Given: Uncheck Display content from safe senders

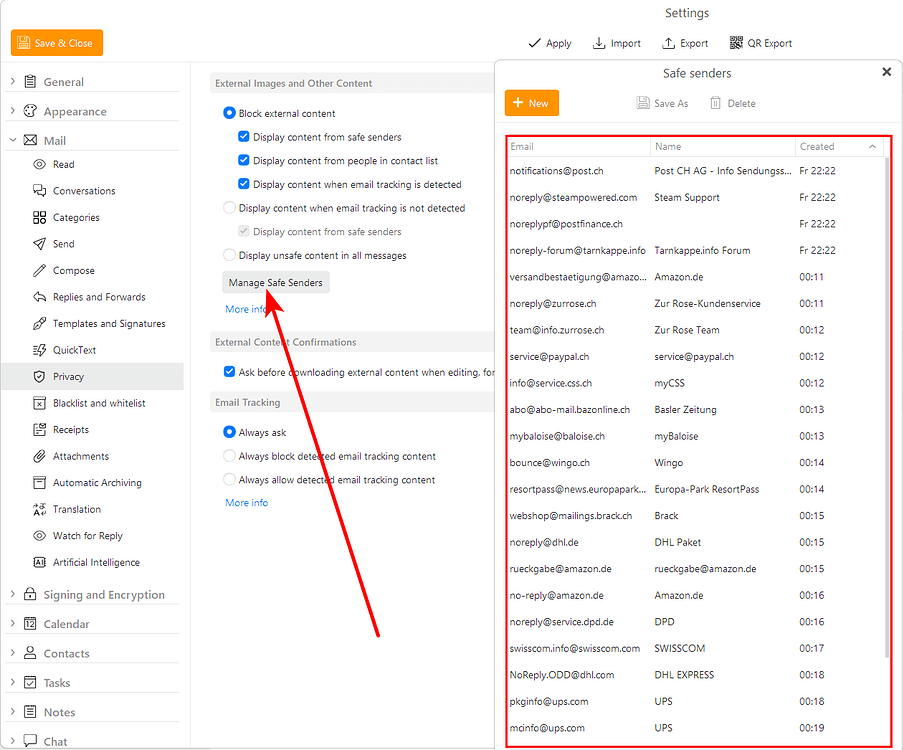Looking at the screenshot, I should tap(244, 137).
